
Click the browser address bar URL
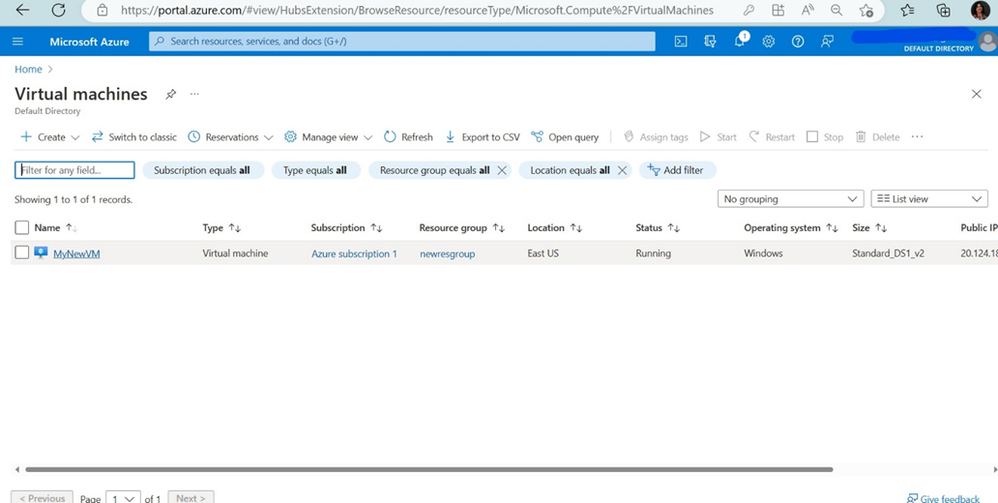tap(417, 10)
